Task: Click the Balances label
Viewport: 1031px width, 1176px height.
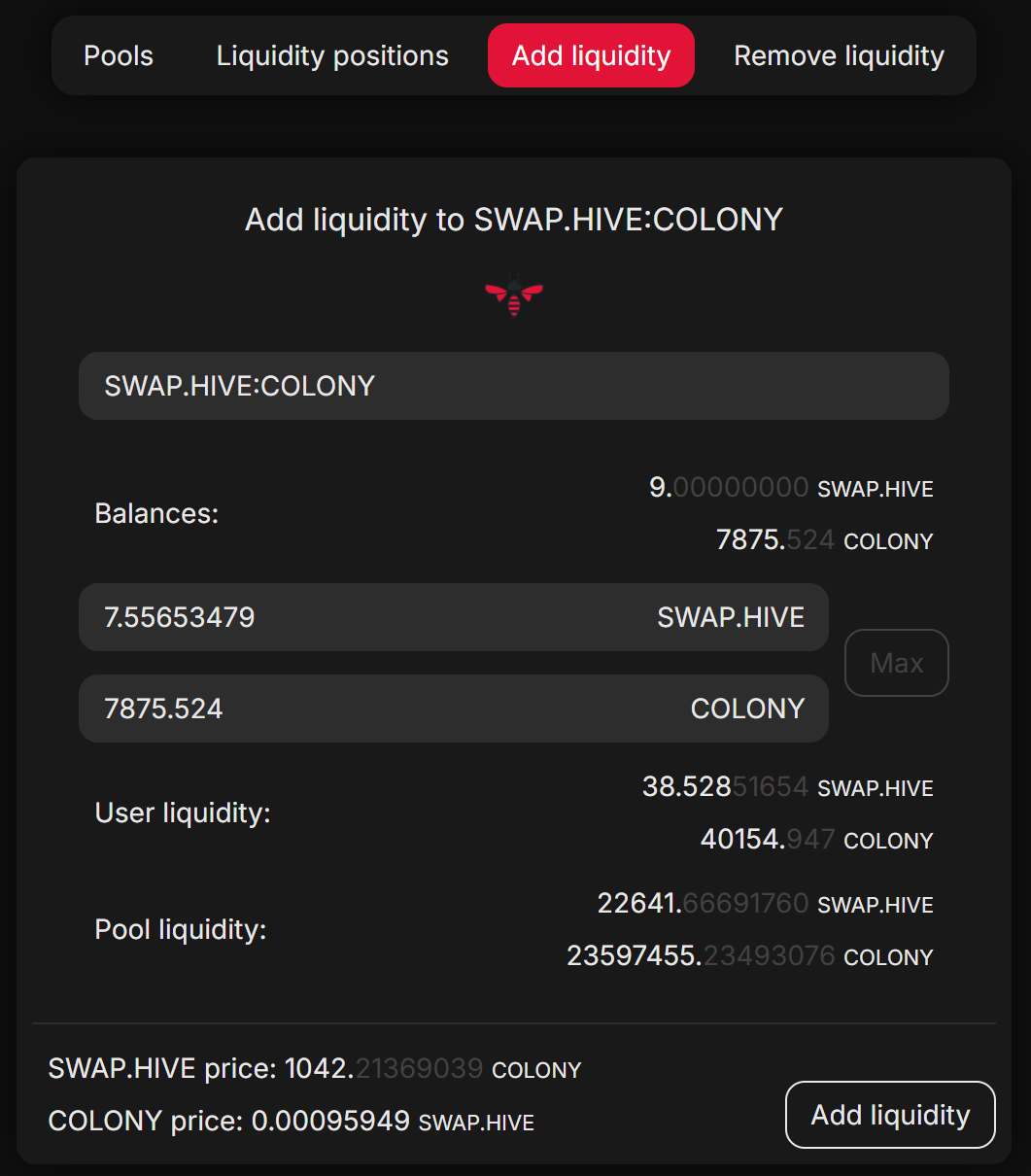Action: point(156,513)
